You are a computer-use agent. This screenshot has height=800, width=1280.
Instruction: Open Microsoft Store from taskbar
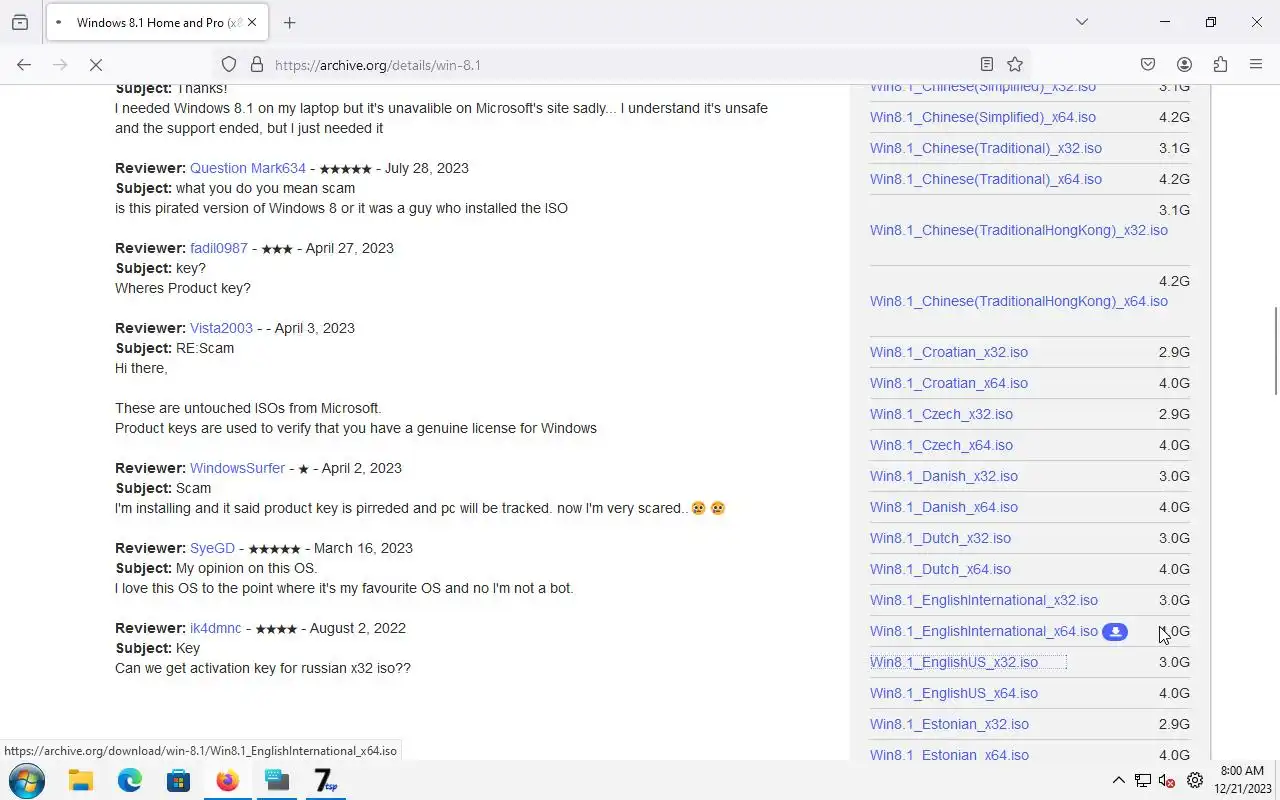(178, 780)
